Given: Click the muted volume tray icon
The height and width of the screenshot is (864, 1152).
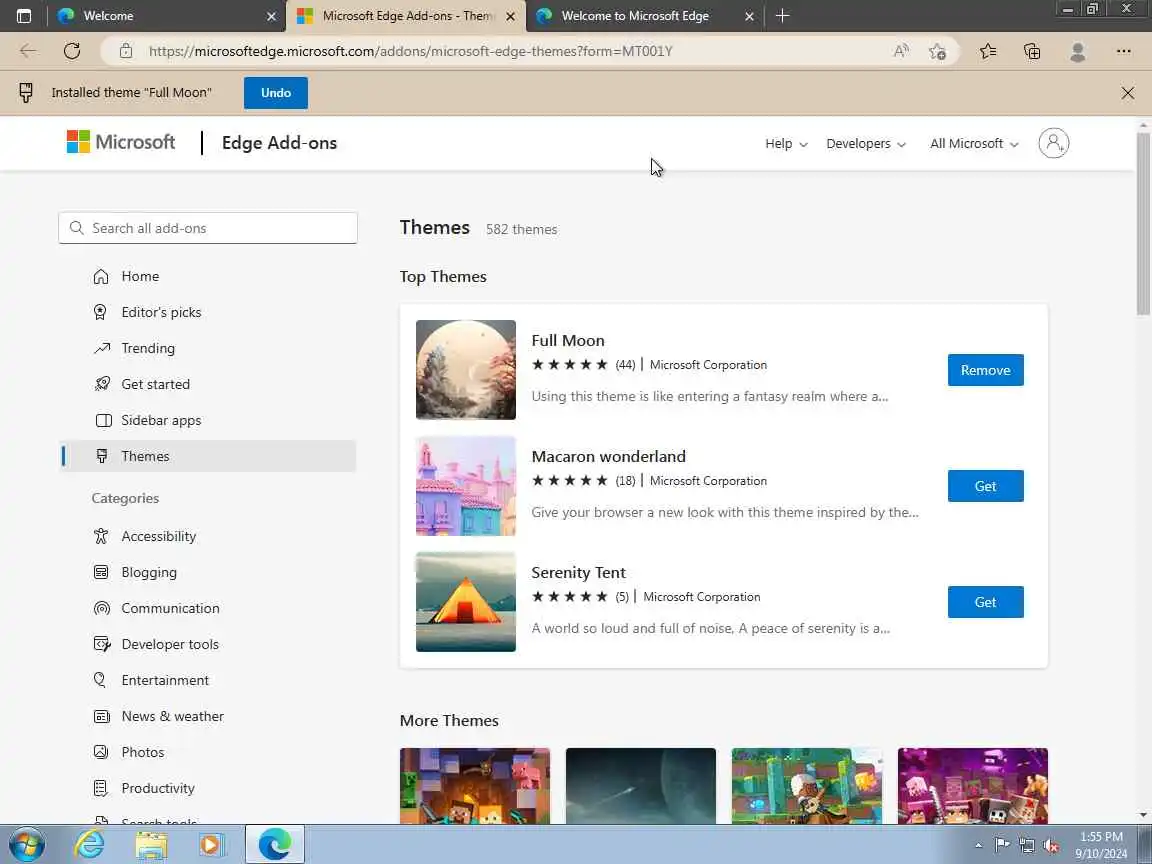Looking at the screenshot, I should point(1051,846).
